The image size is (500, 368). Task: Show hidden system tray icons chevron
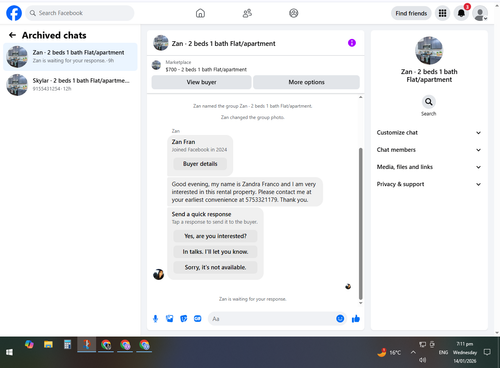tap(413, 352)
